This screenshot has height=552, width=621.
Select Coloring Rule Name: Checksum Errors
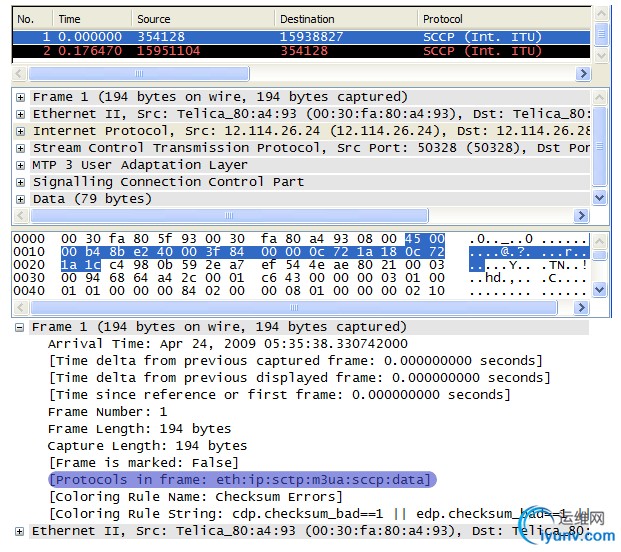(x=195, y=497)
